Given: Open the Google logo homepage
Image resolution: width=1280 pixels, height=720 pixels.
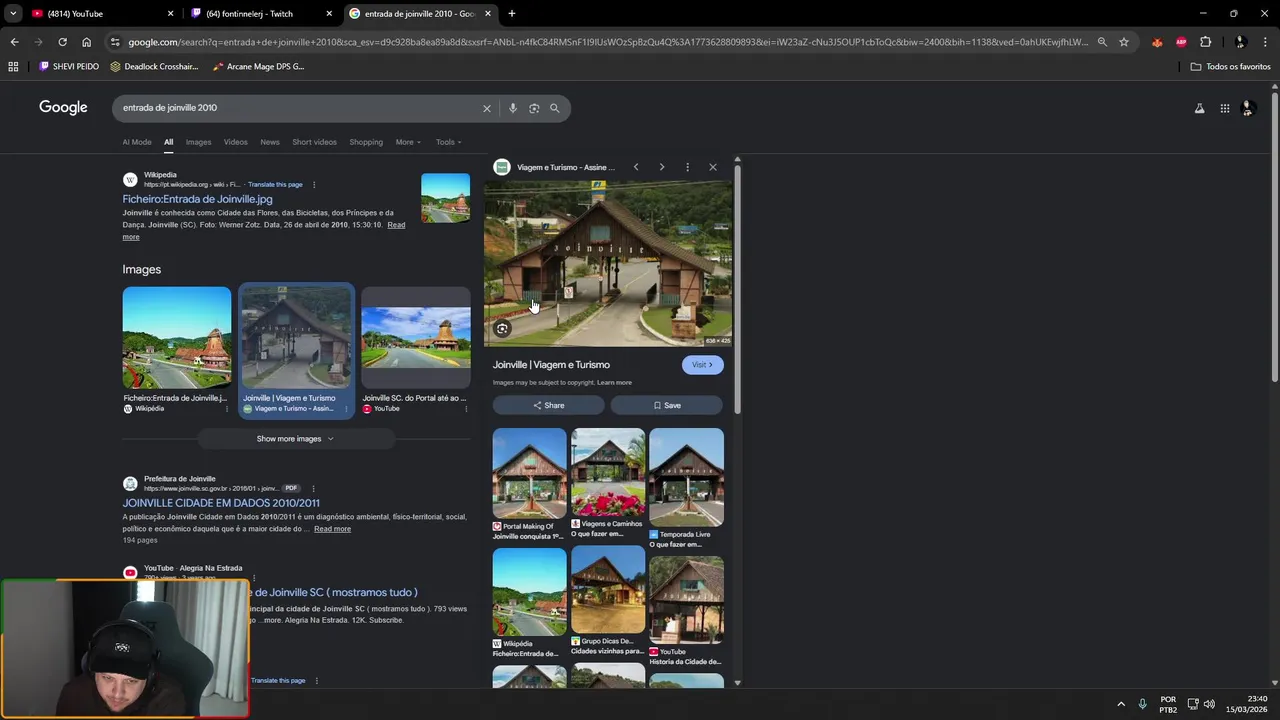Looking at the screenshot, I should point(63,108).
